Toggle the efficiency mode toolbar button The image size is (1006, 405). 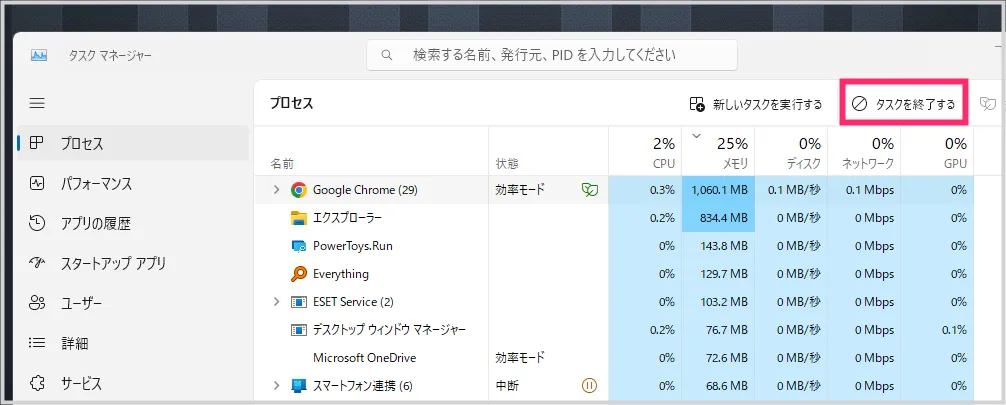(987, 104)
